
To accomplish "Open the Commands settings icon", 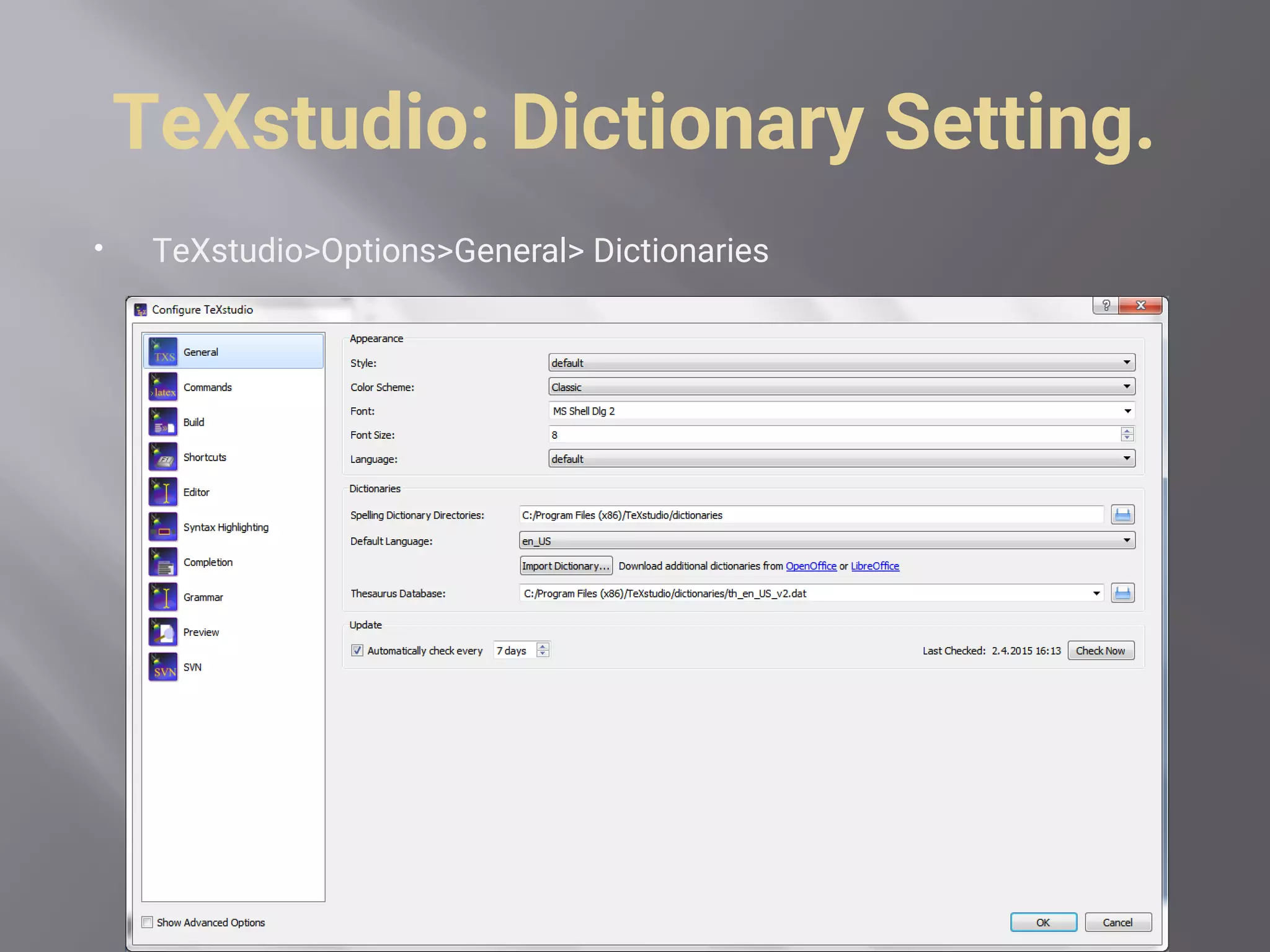I will [x=163, y=387].
